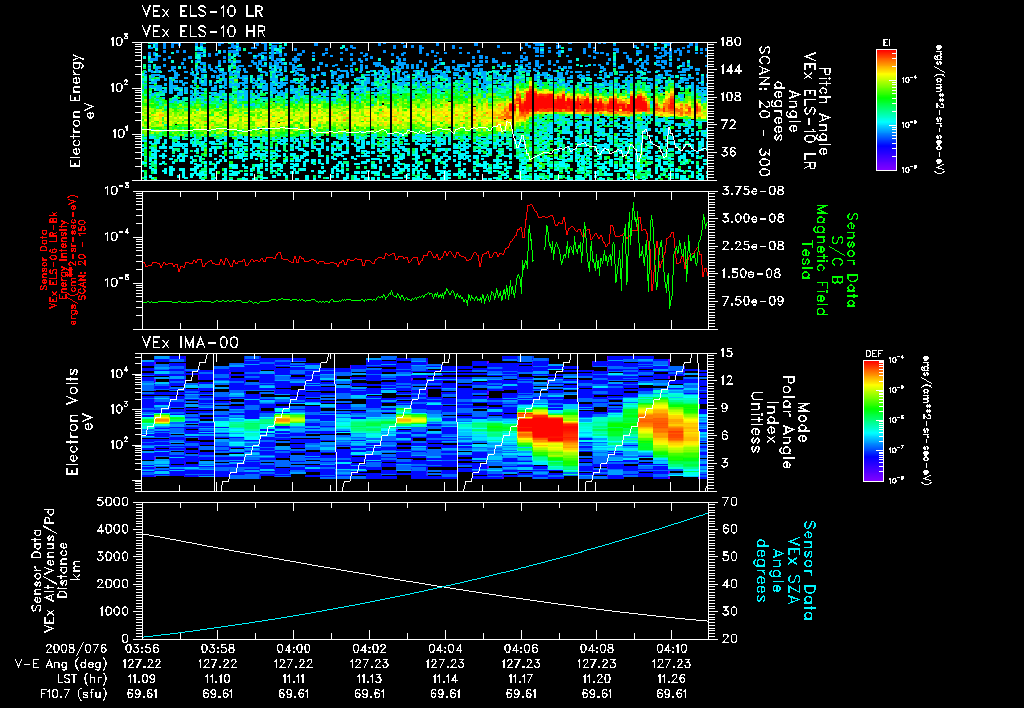Click the 1.50e-08 magnetic field tick
The width and height of the screenshot is (1024, 708).
click(751, 274)
